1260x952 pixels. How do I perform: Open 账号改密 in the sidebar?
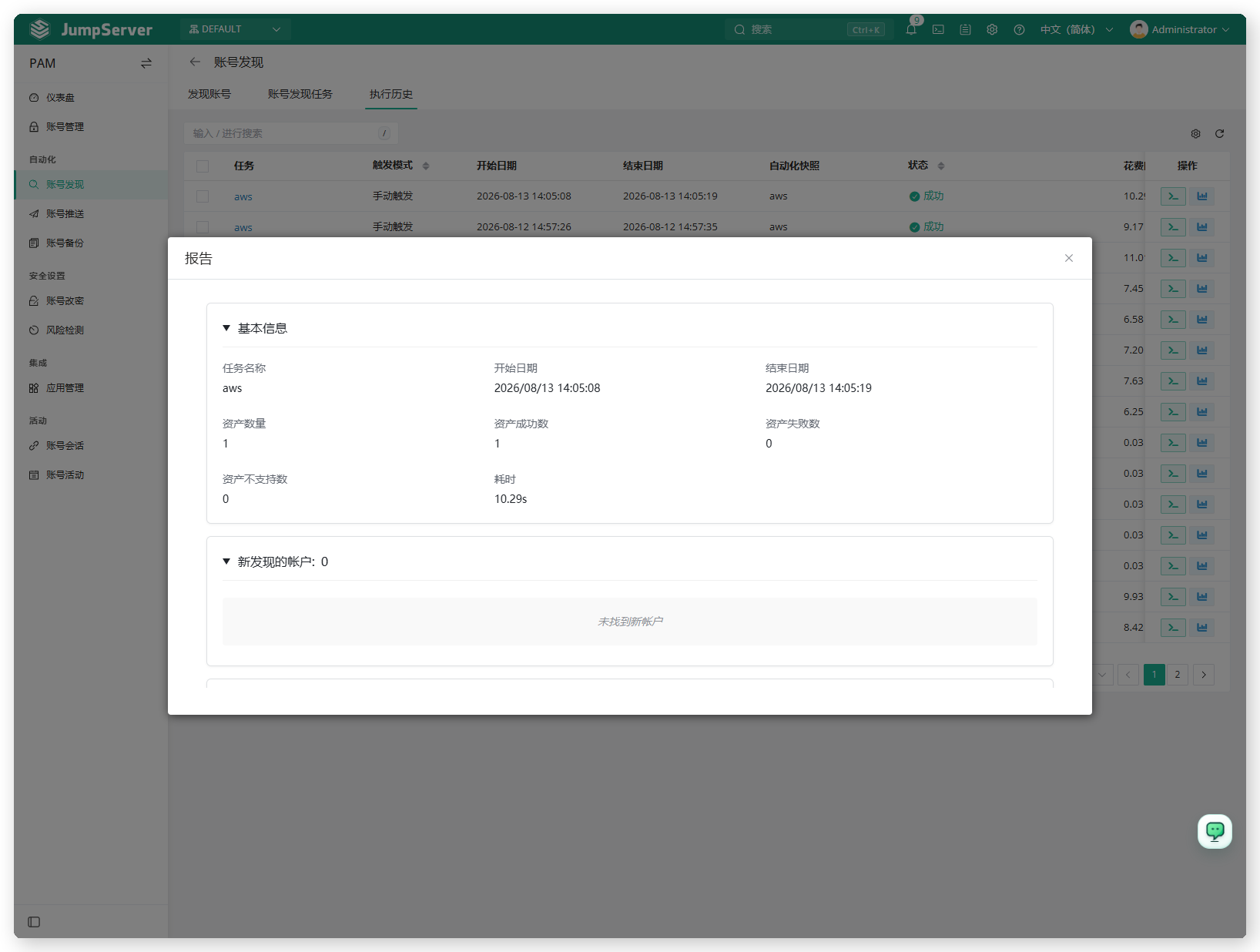(91, 301)
